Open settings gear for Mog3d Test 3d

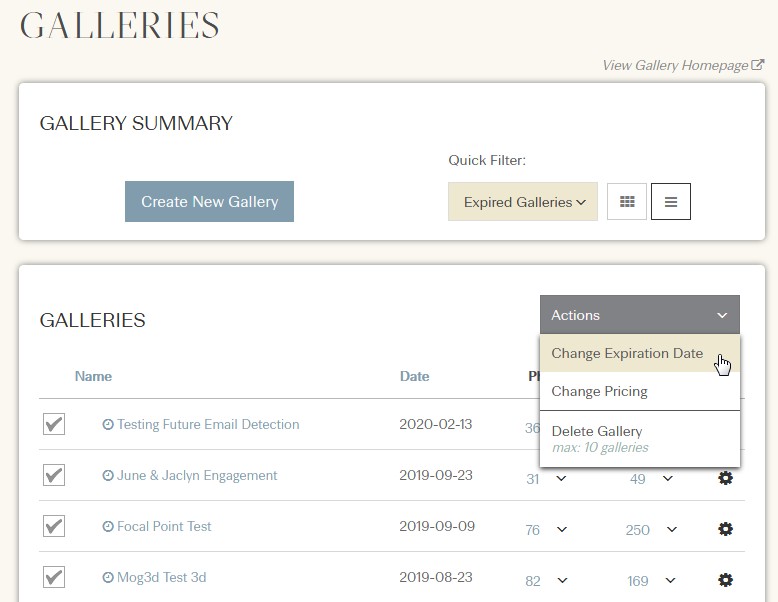(x=725, y=580)
